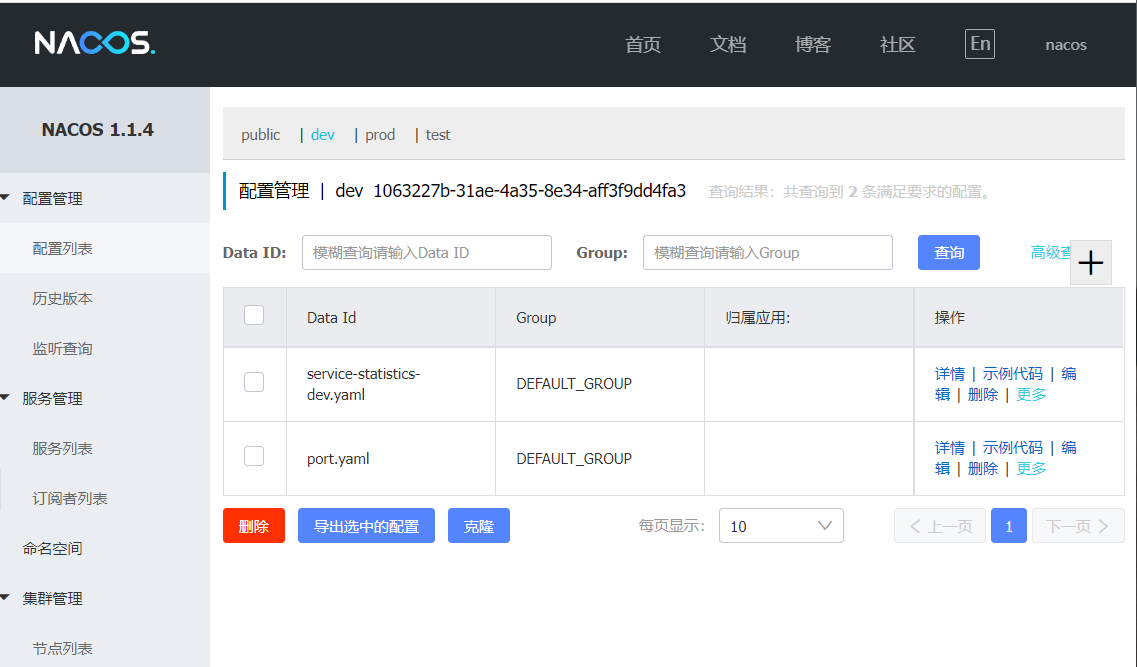Image resolution: width=1137 pixels, height=667 pixels.
Task: Collapse the 配置管理 sidebar section arrow
Action: pos(6,197)
